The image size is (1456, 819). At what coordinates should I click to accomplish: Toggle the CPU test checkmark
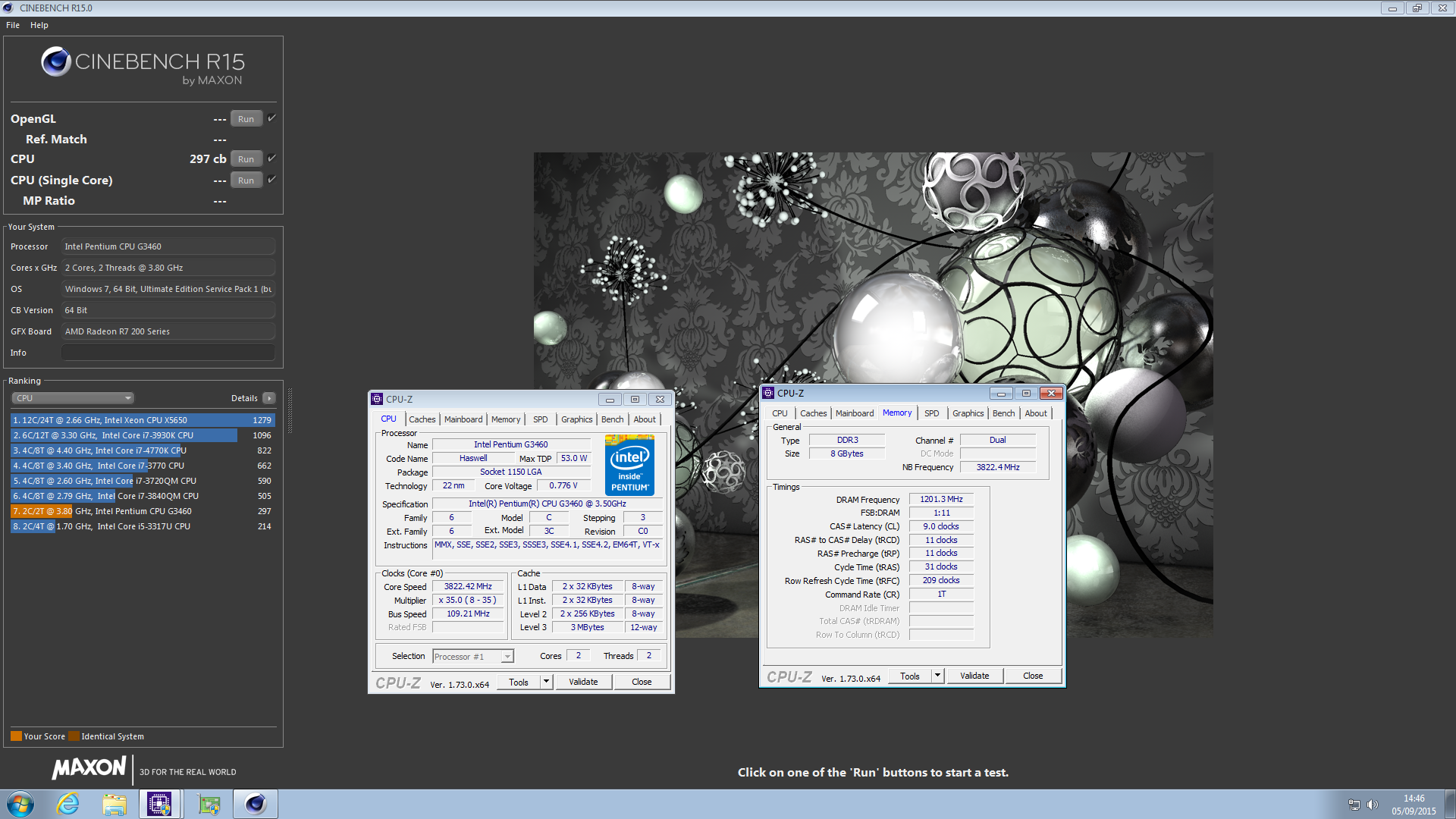point(271,158)
